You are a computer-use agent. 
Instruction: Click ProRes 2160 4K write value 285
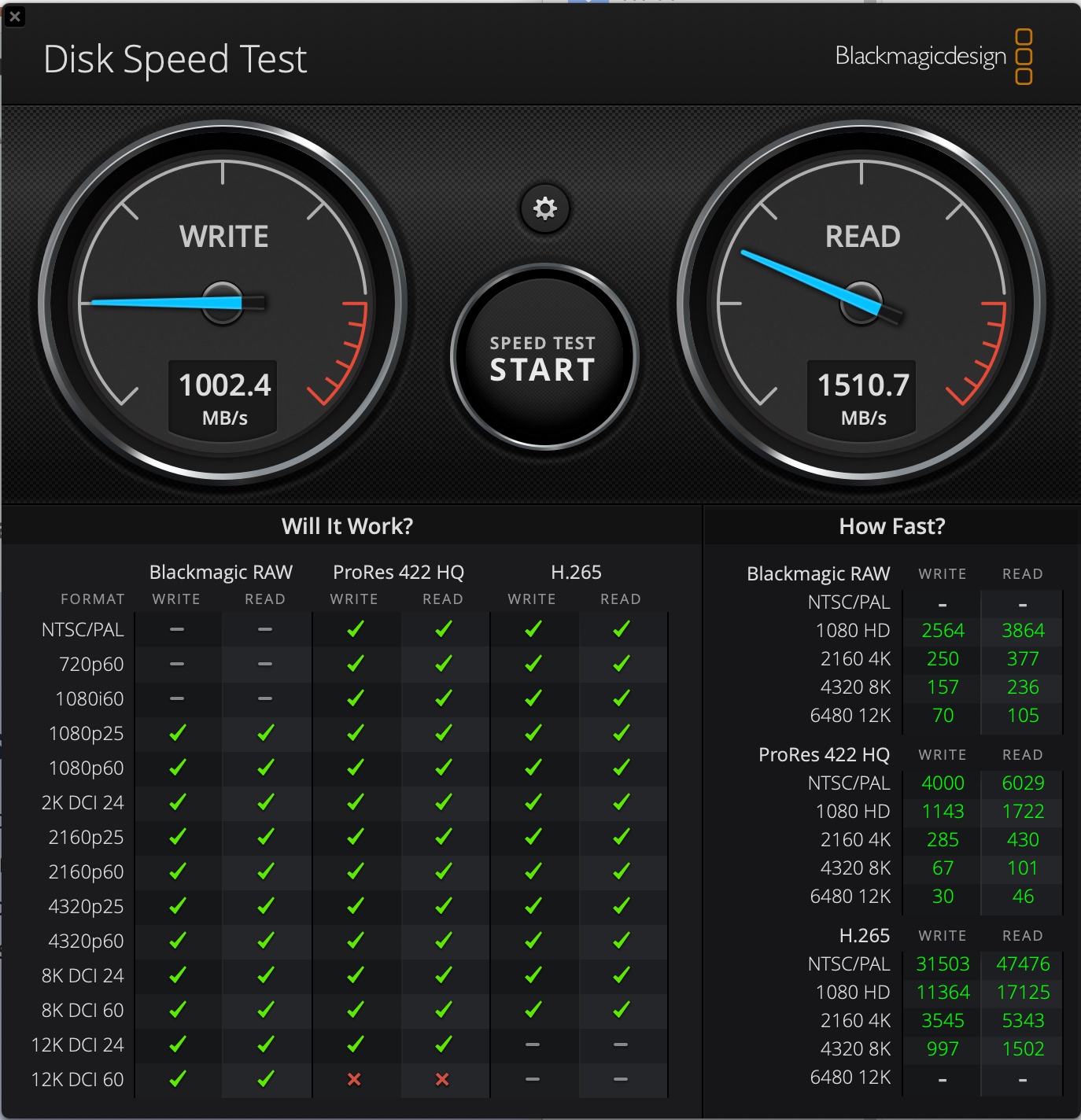(x=943, y=840)
